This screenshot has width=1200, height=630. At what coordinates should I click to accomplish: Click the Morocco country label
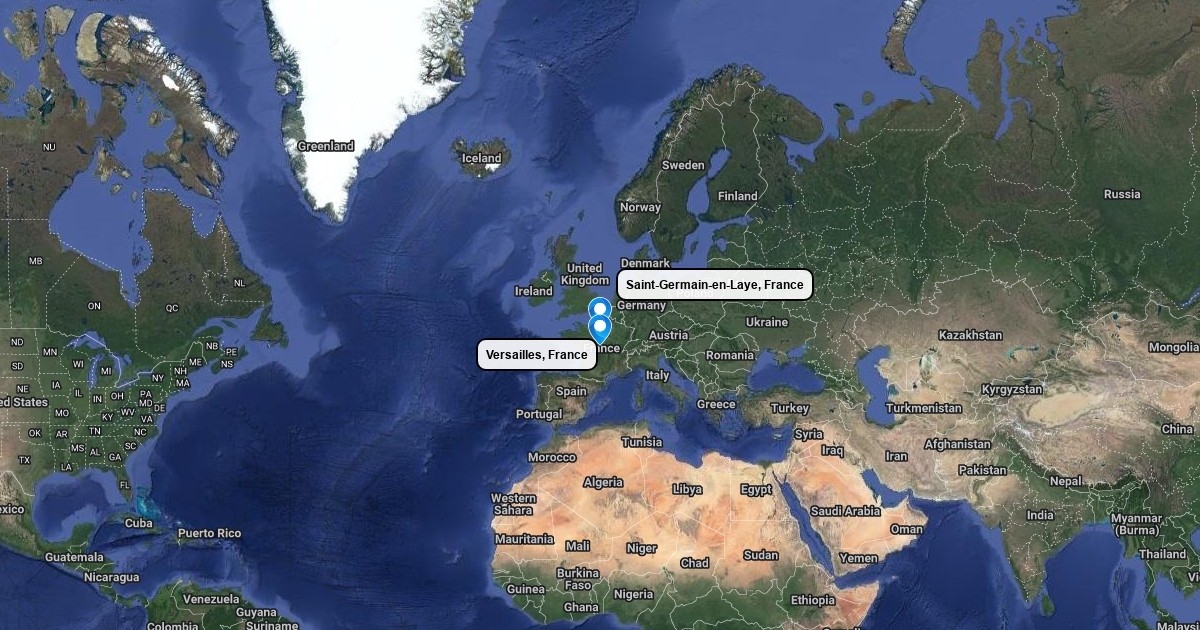[552, 457]
